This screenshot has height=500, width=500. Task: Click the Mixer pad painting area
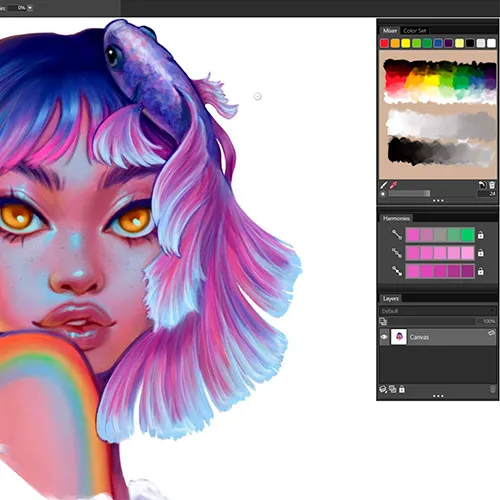438,115
